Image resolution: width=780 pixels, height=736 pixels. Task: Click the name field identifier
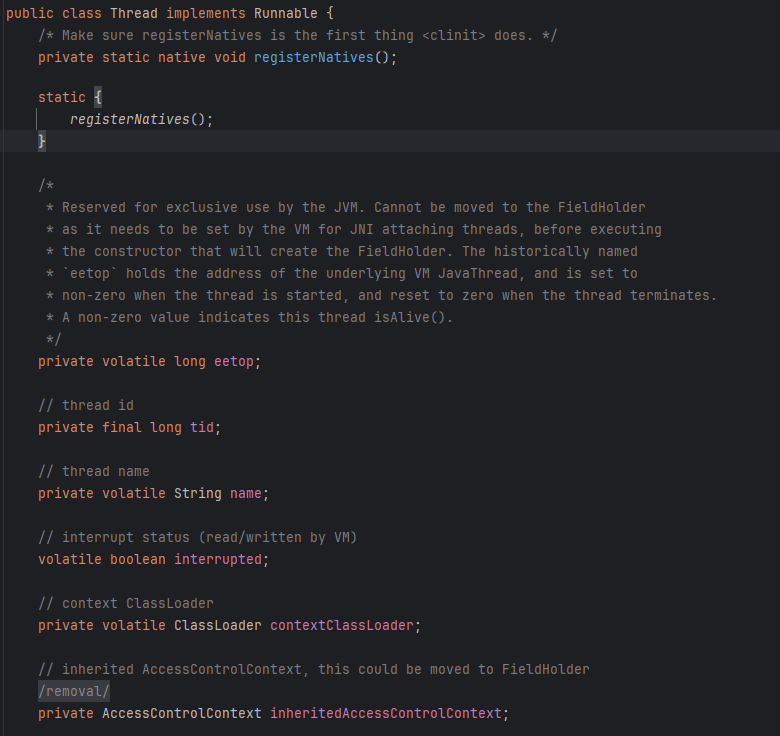pos(246,494)
